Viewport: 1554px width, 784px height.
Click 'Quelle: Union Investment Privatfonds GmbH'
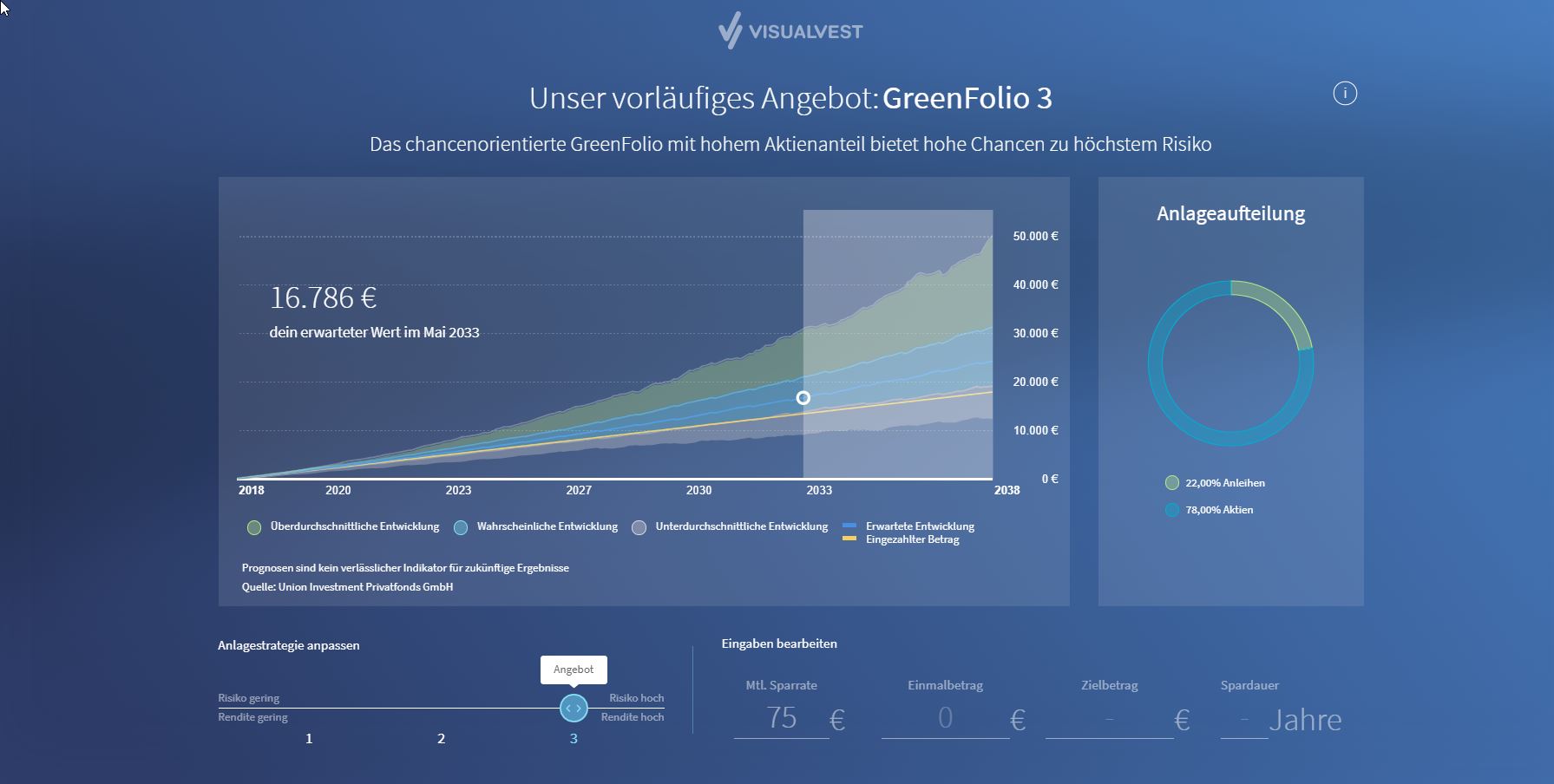(347, 587)
